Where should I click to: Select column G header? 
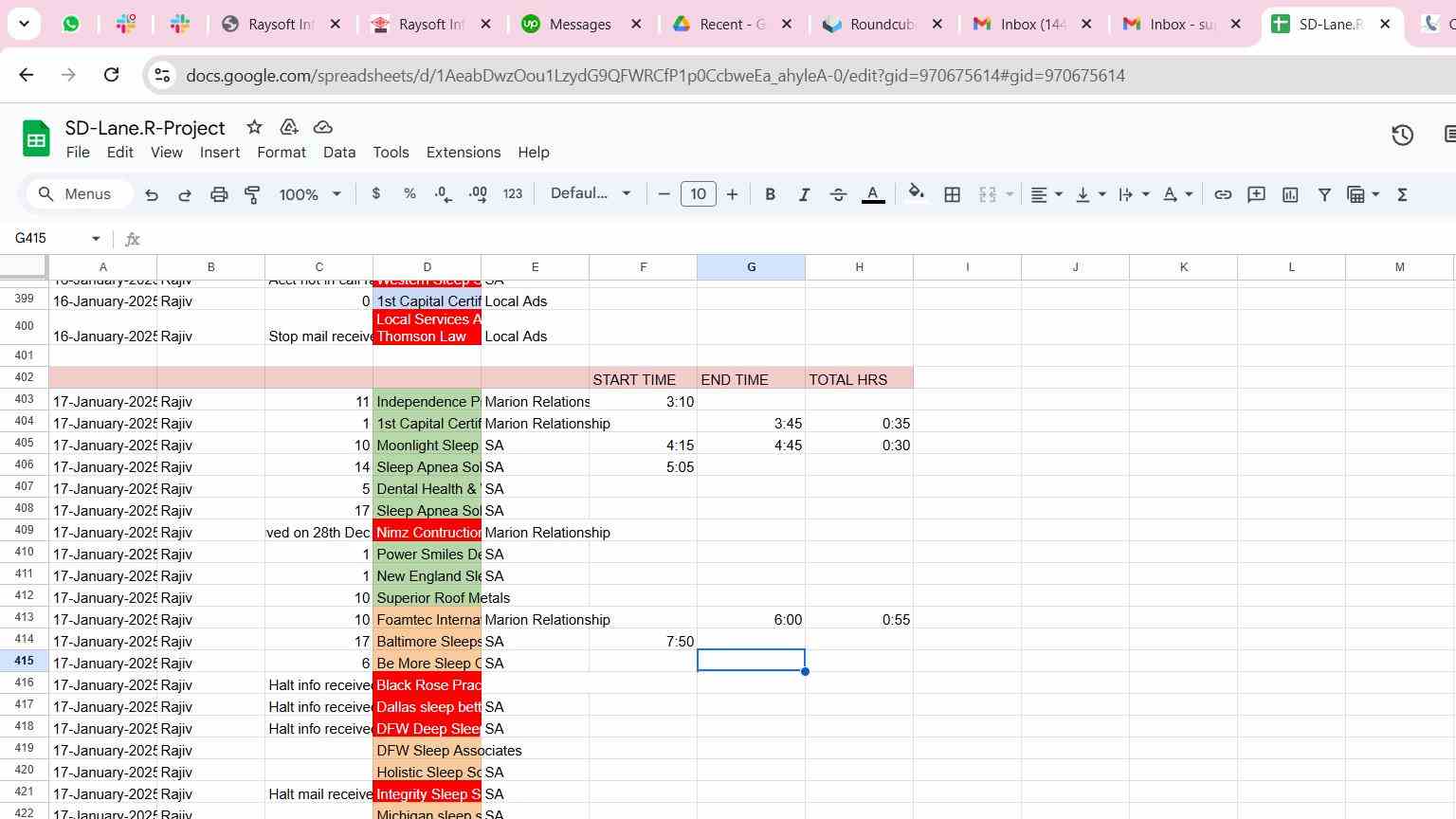click(x=751, y=267)
